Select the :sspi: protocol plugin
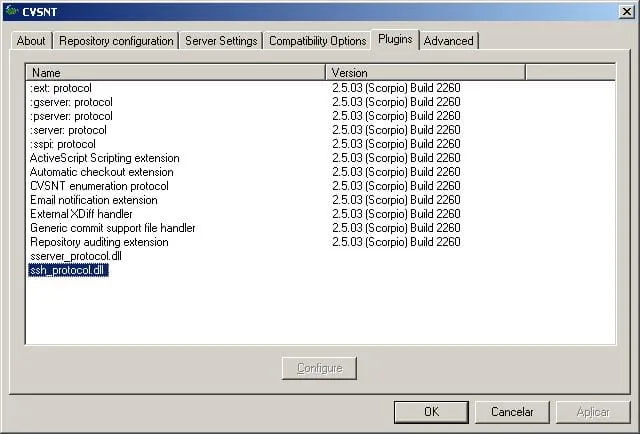 63,144
